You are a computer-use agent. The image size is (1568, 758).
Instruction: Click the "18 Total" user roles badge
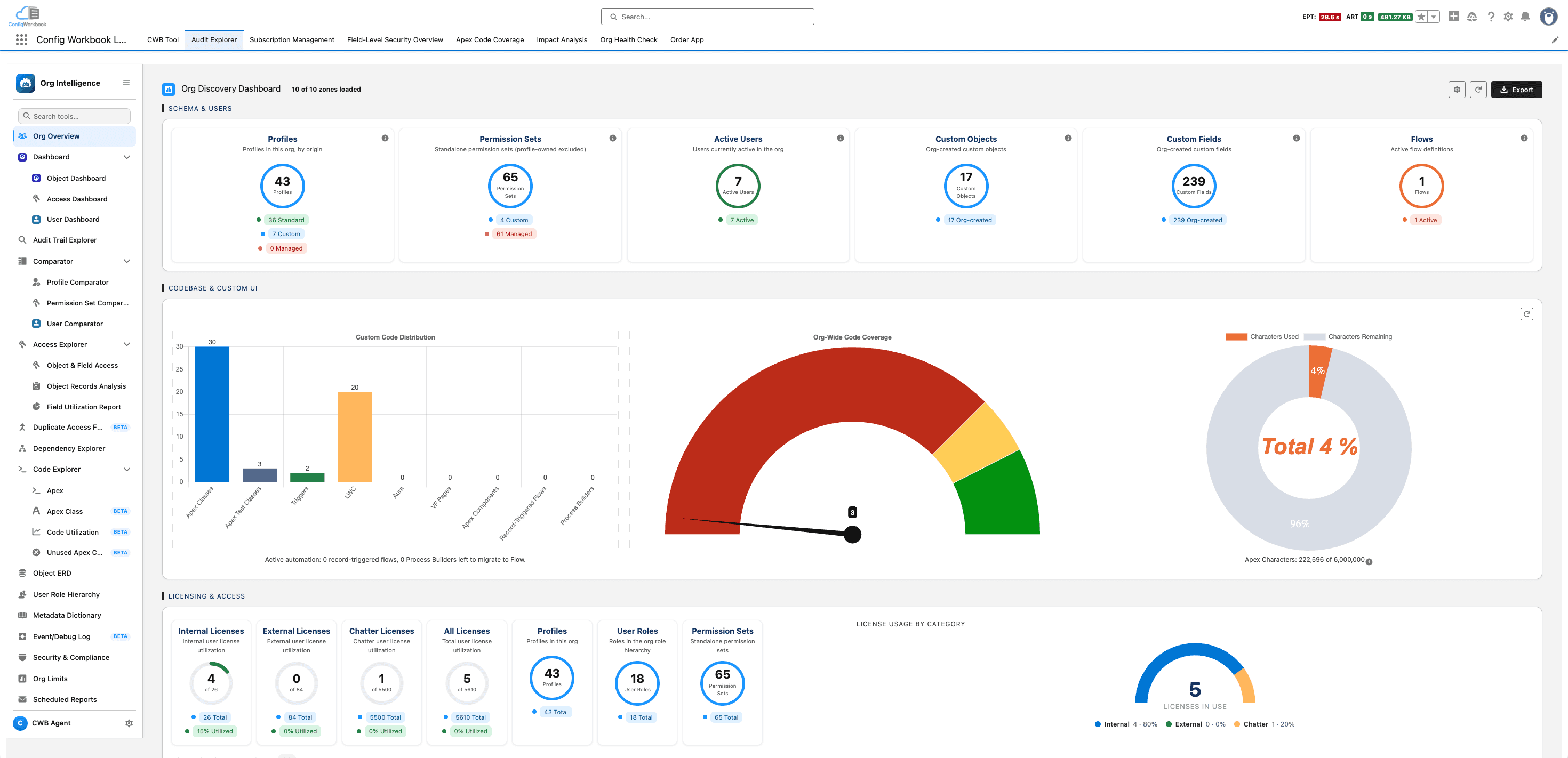tap(641, 717)
